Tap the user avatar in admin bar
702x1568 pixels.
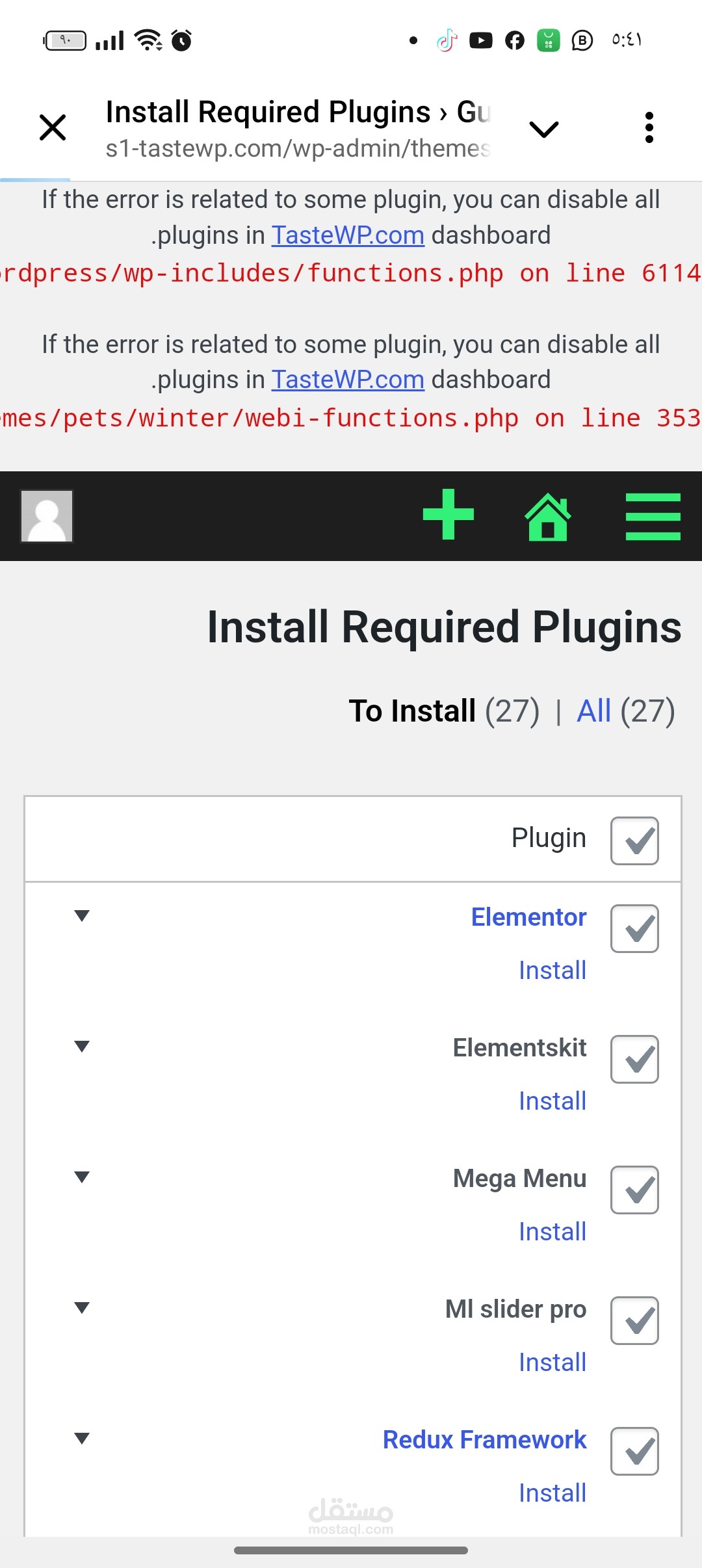click(47, 516)
